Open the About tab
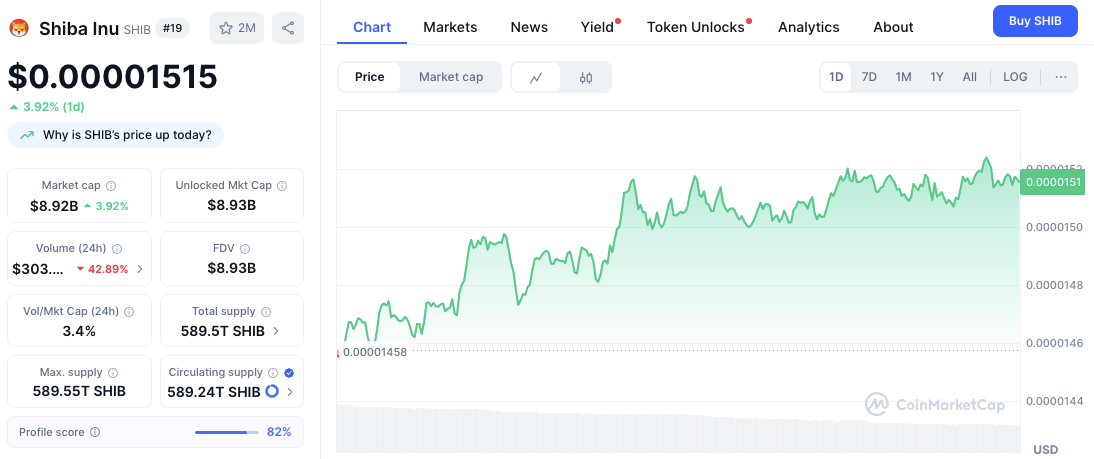This screenshot has height=459, width=1094. [893, 27]
